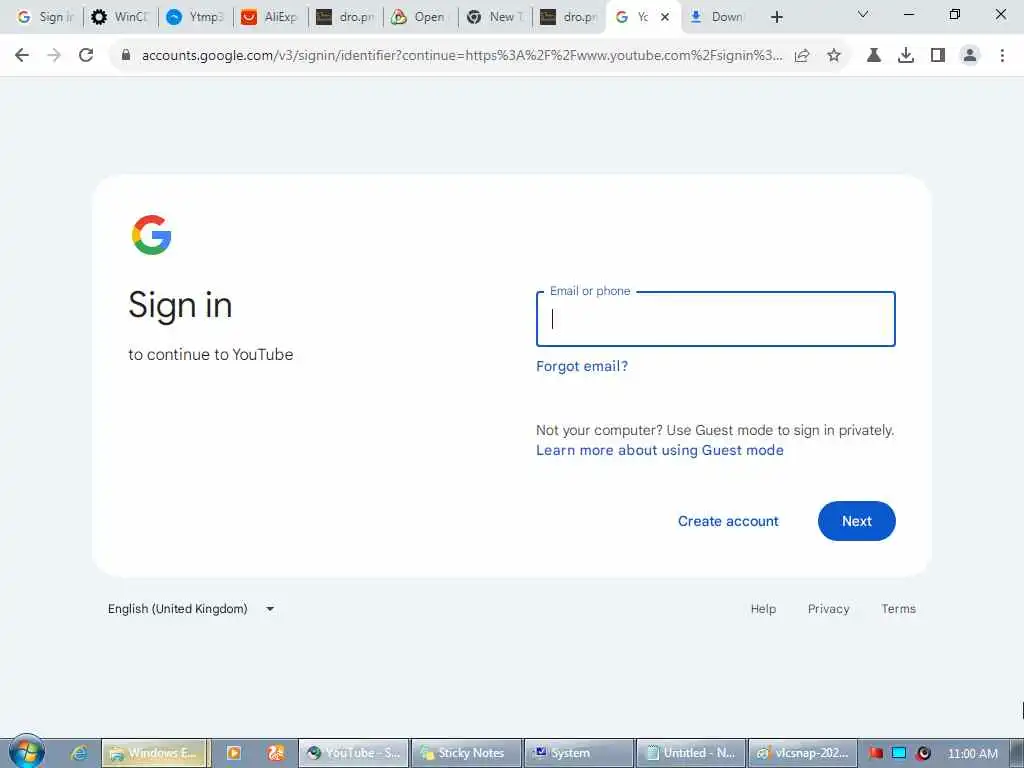Reload the page with the refresh icon
This screenshot has width=1024, height=768.
[x=86, y=56]
